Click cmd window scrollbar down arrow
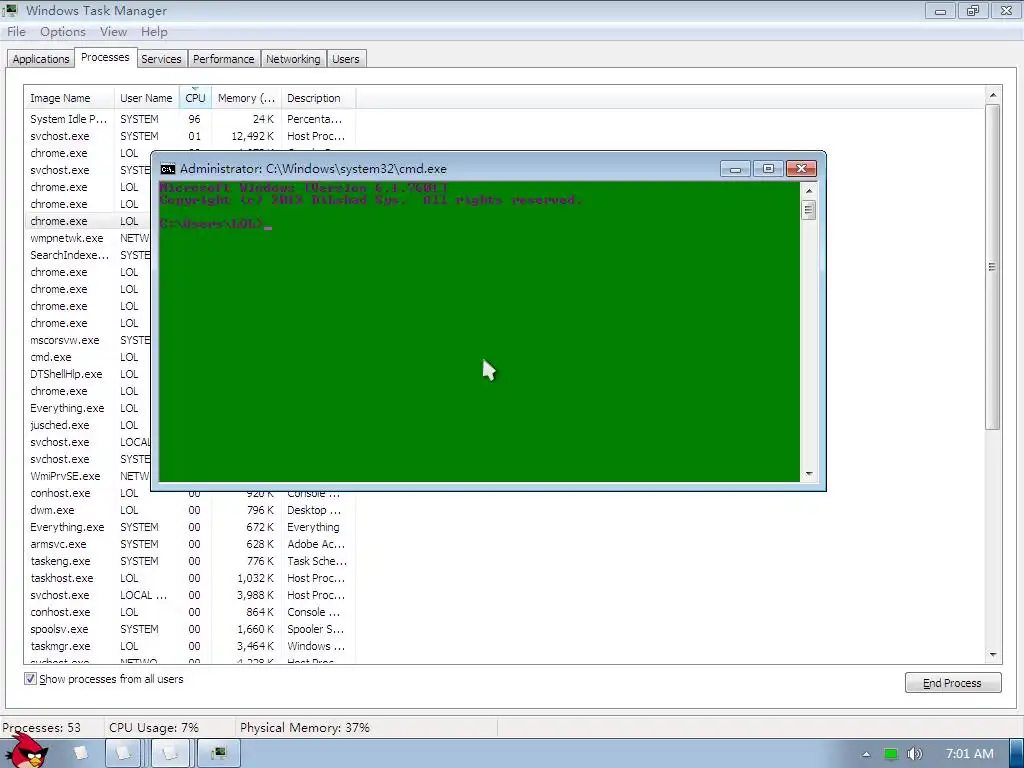Screen dimensions: 1024x768 809,474
